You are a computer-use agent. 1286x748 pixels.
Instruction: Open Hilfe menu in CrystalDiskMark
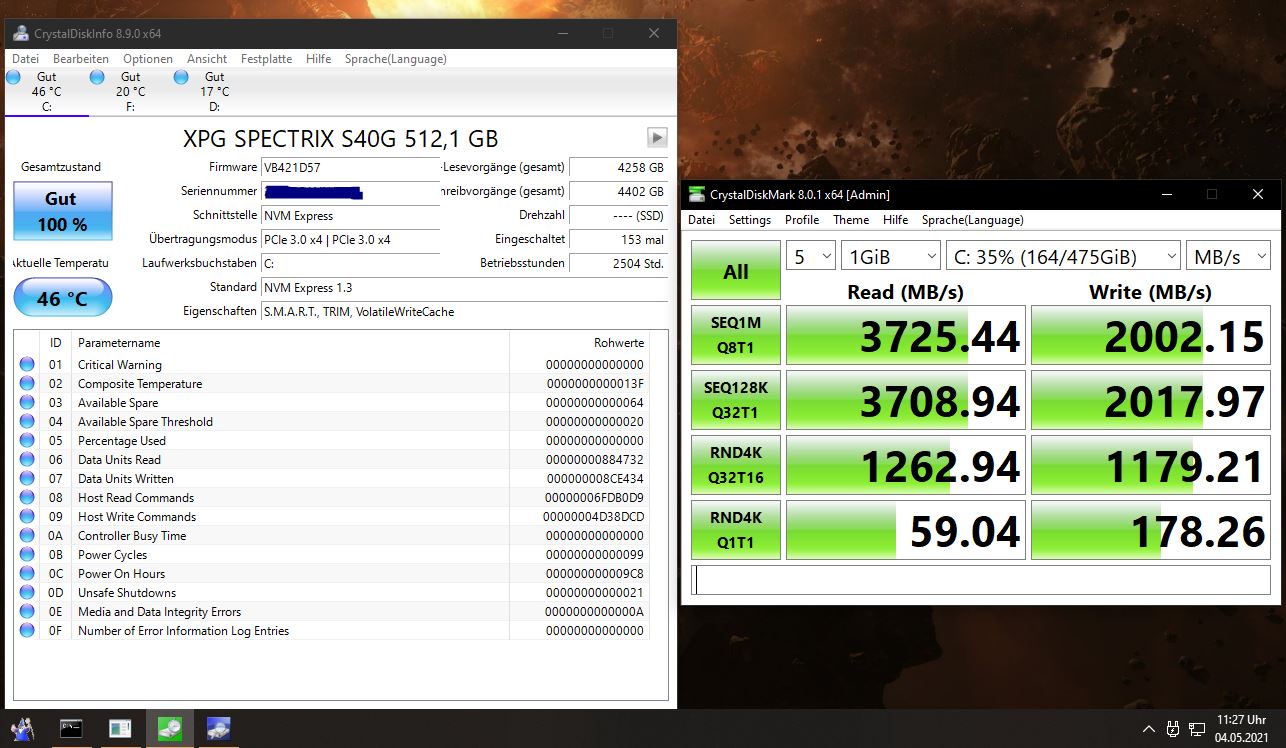(896, 220)
